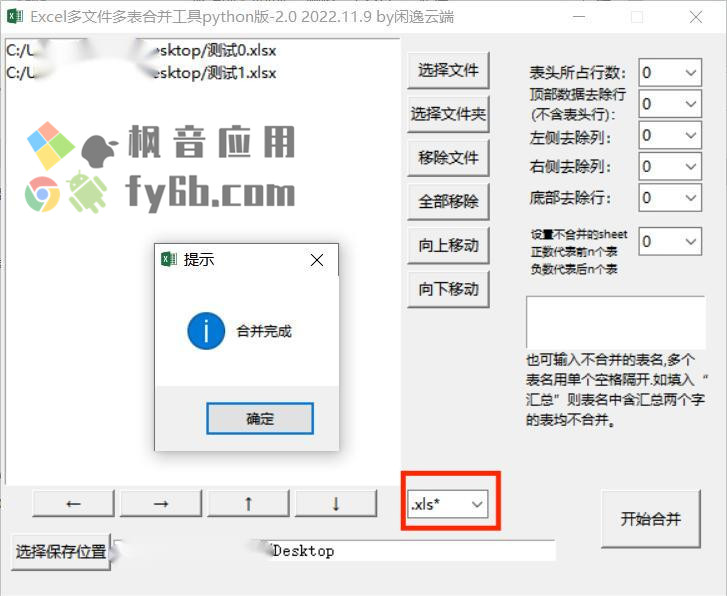Click the sheet names text input box

(x=616, y=322)
